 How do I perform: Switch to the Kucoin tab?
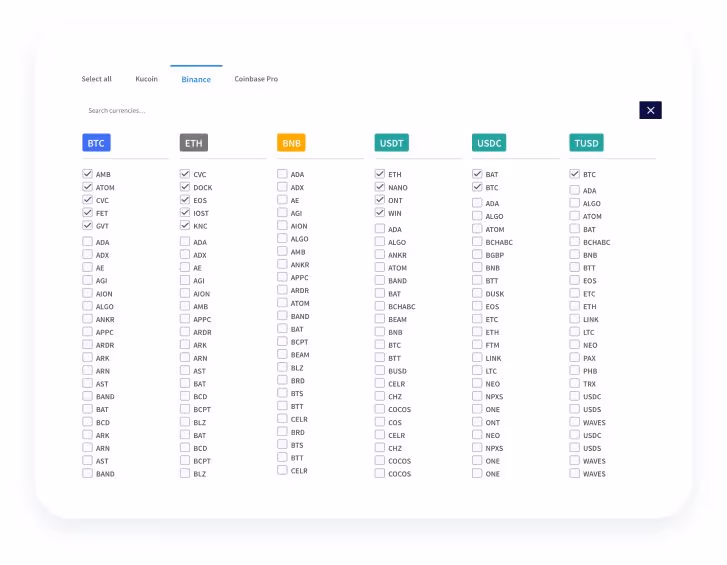pos(147,79)
